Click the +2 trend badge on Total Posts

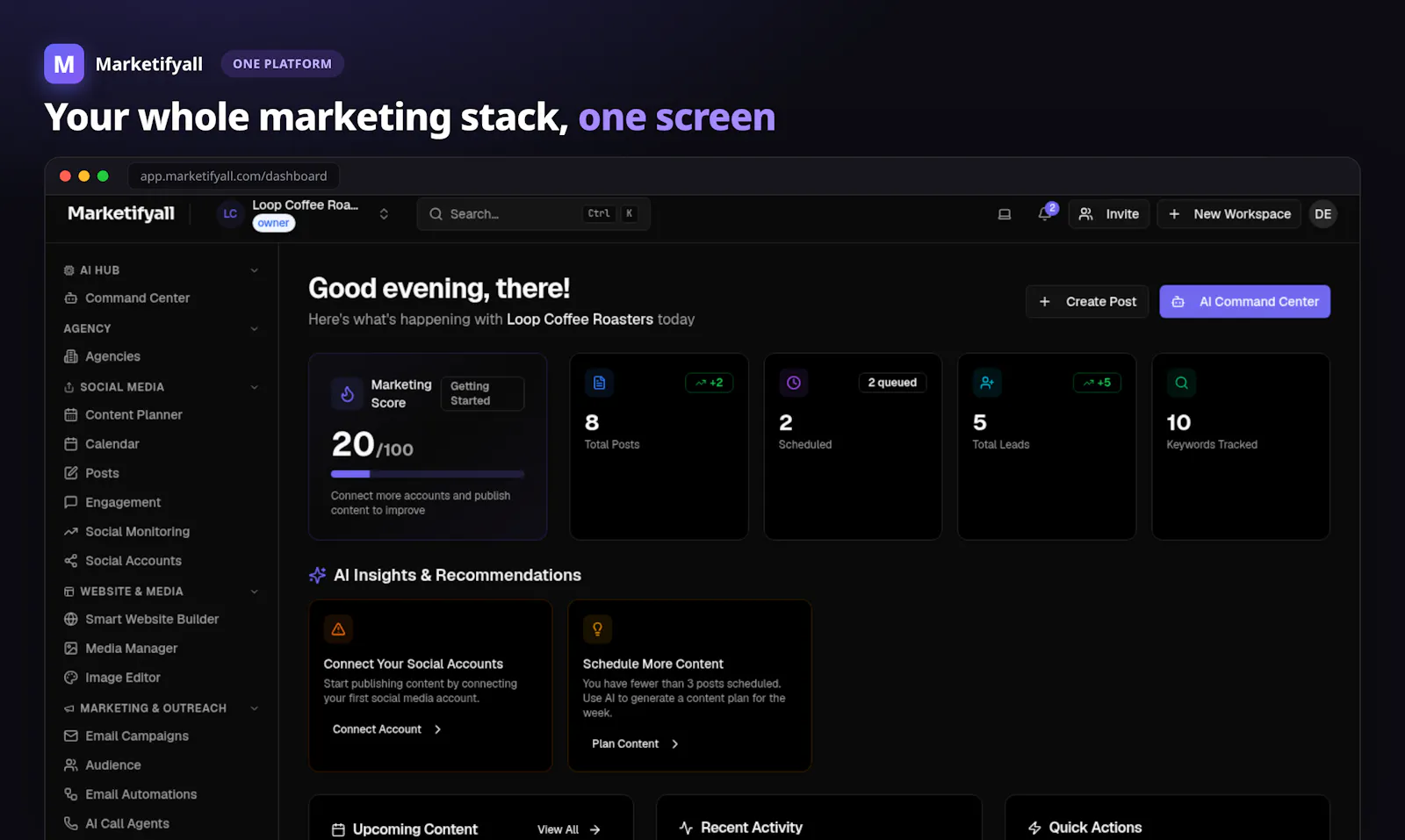click(710, 383)
